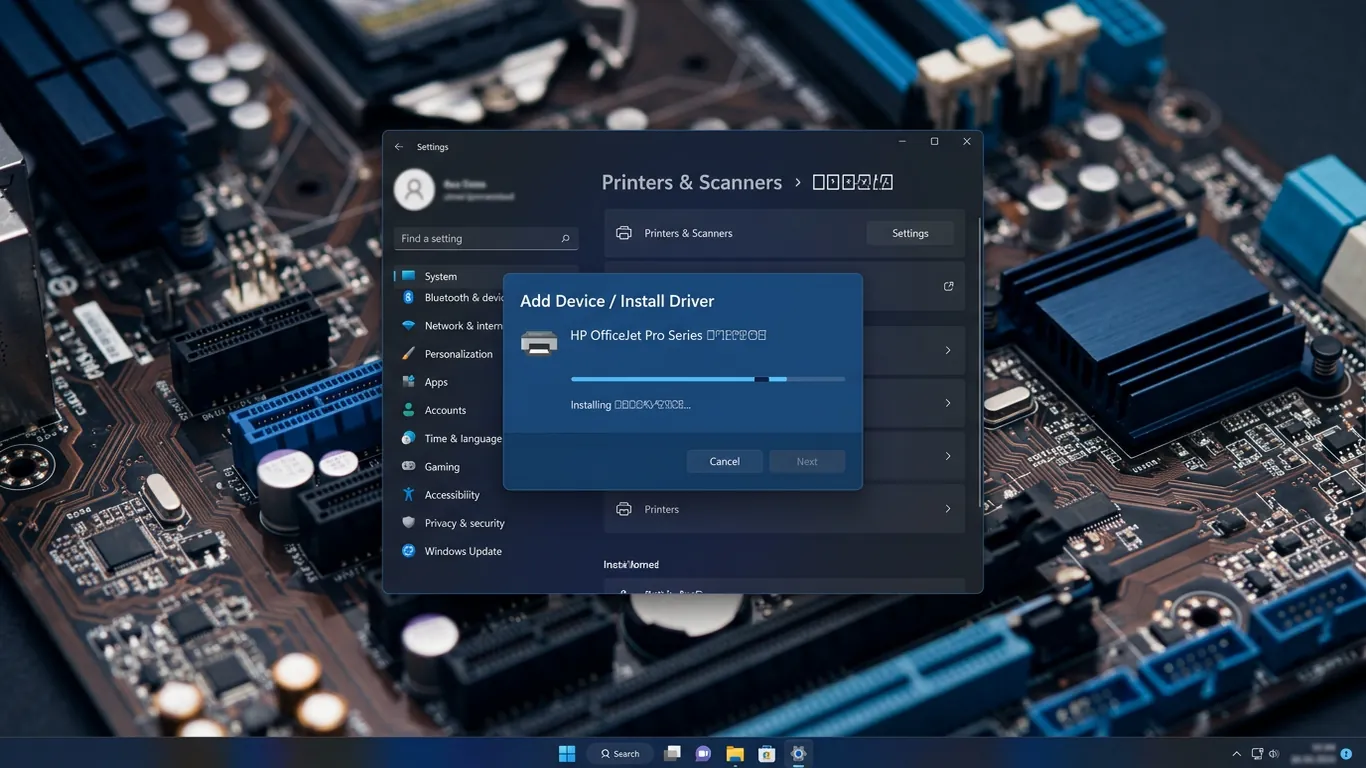This screenshot has width=1366, height=768.
Task: Click the magnifier icon in Find a setting
Action: [x=565, y=239]
